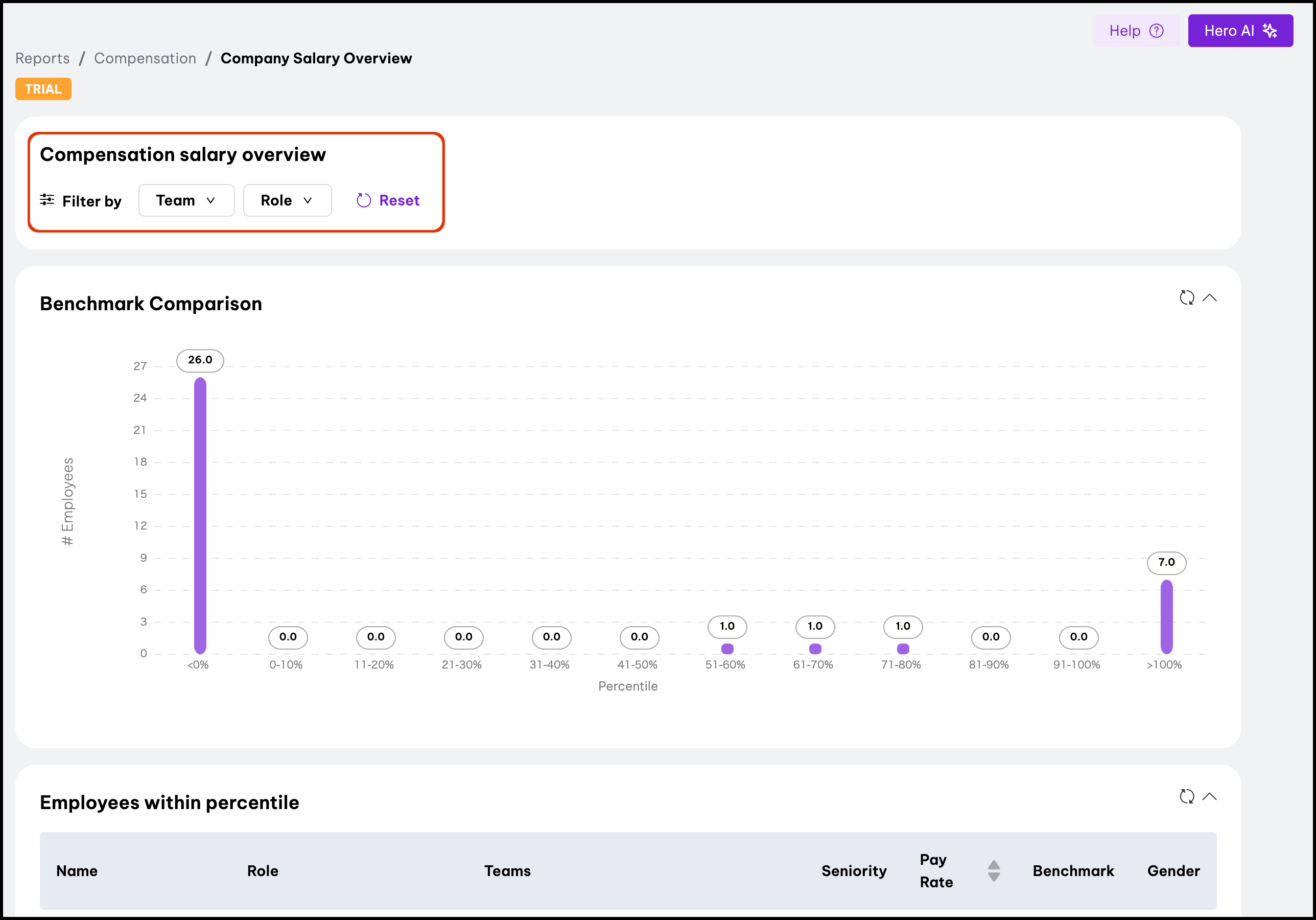Select the >100% percentile bar

(x=1166, y=616)
